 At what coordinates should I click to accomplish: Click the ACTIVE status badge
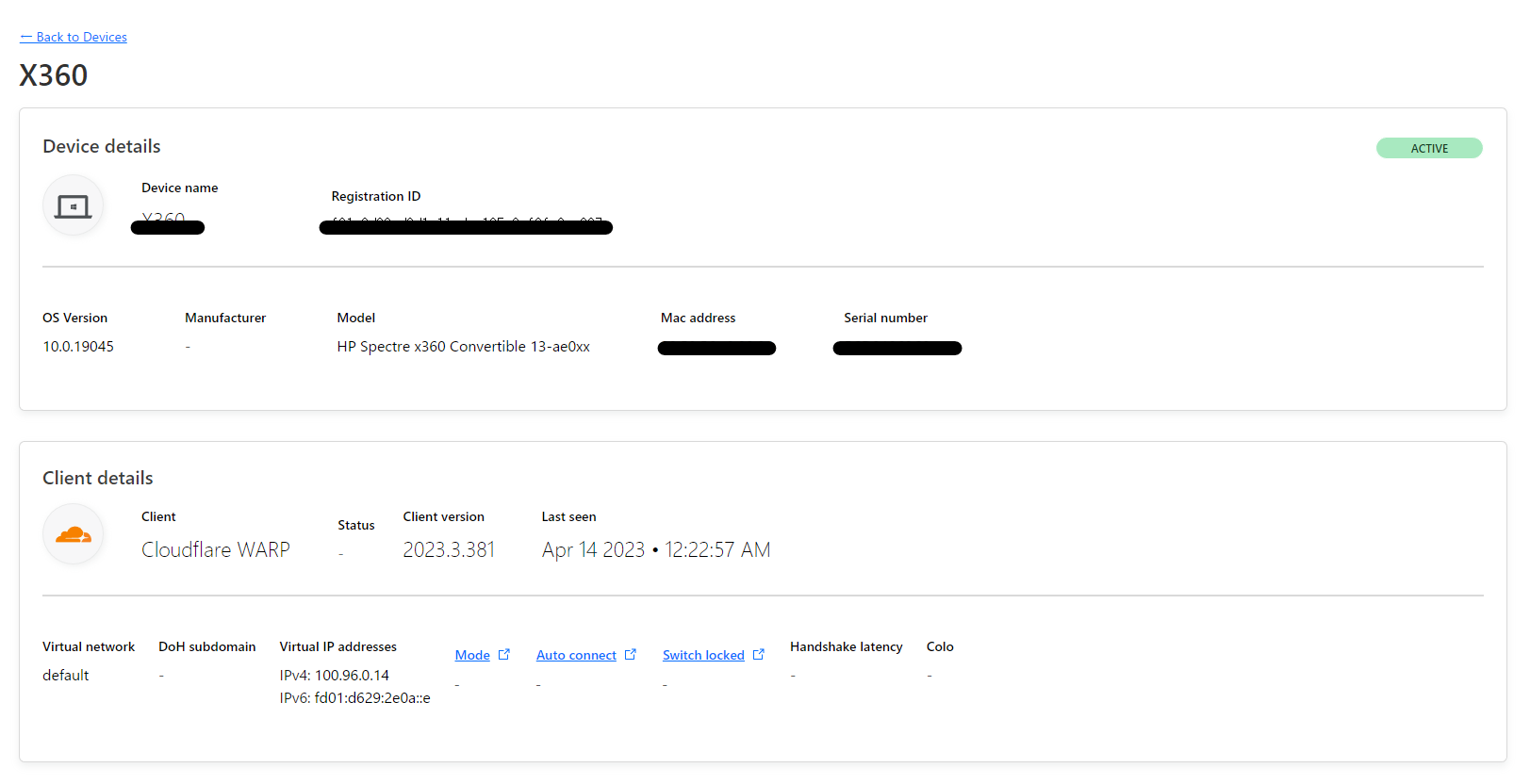click(x=1429, y=148)
